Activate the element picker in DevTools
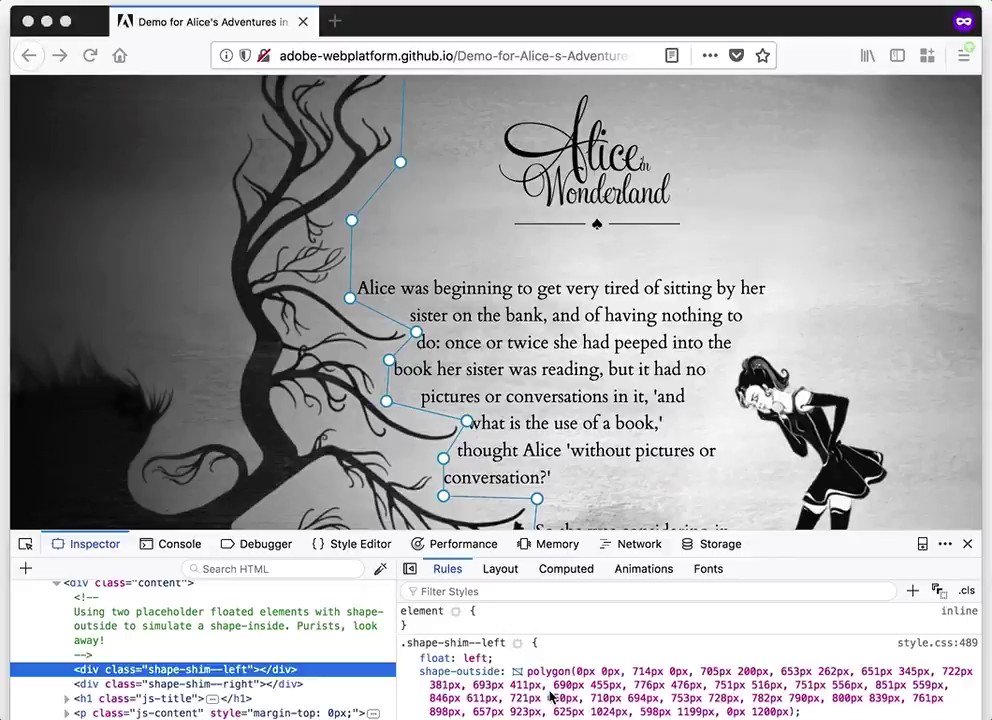 point(25,544)
